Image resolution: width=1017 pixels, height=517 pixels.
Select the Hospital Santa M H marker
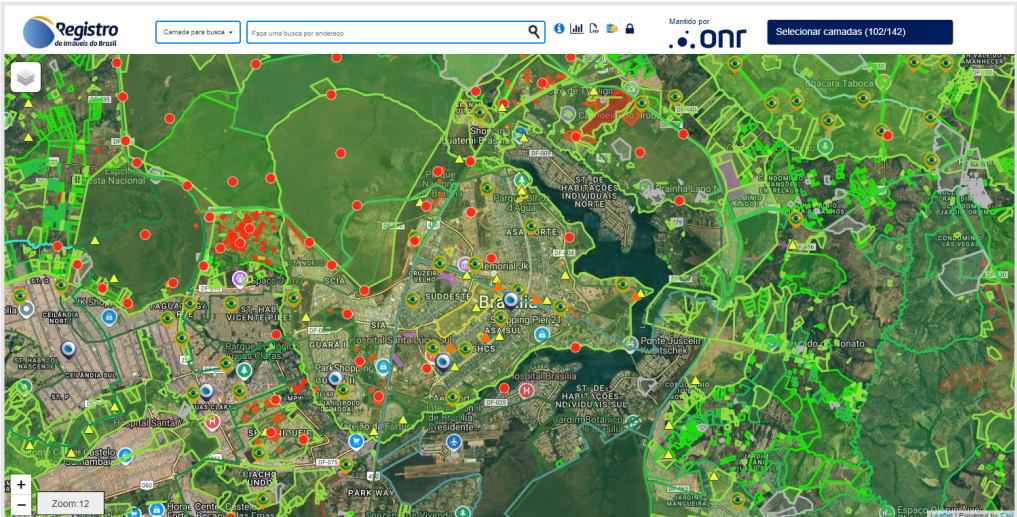tap(211, 422)
